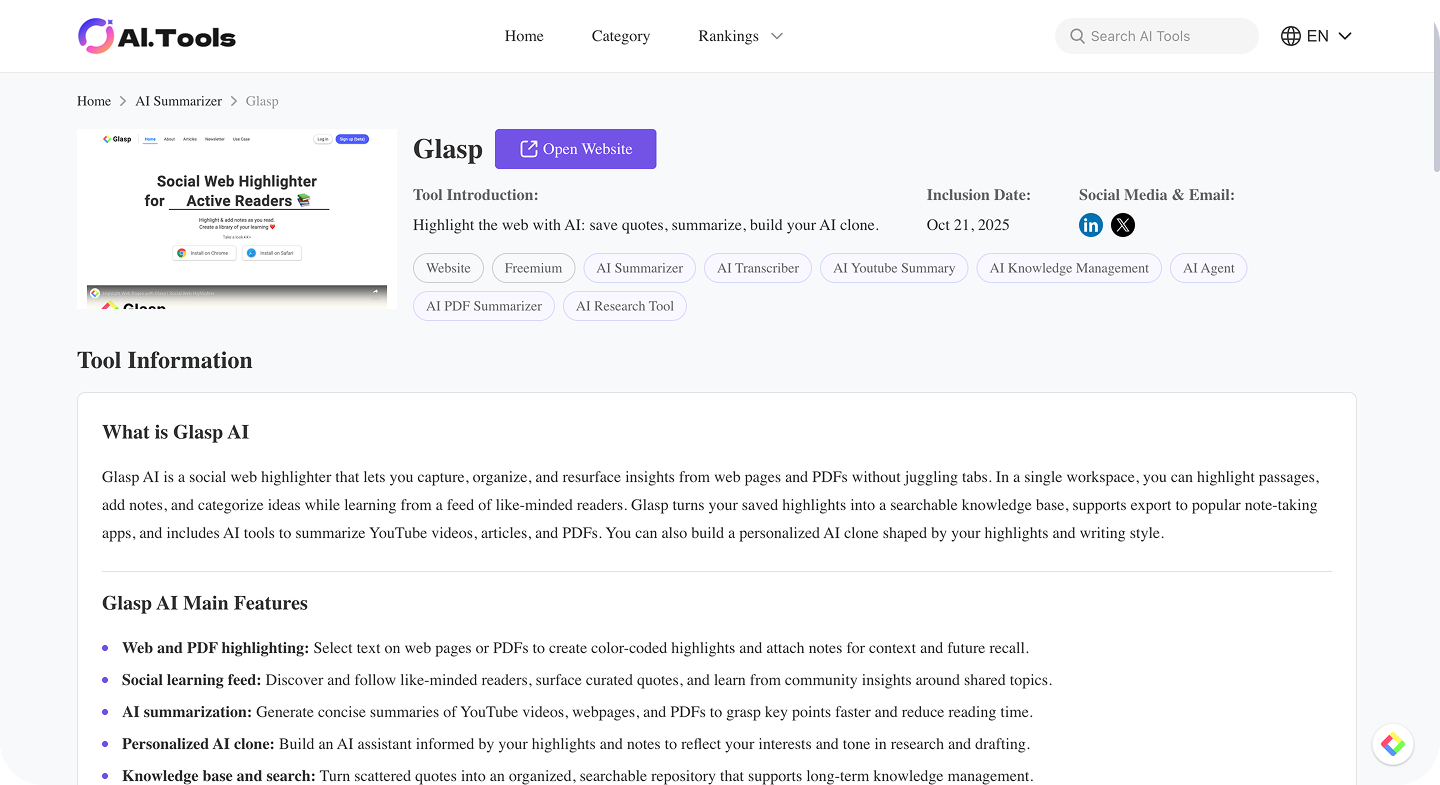Click the Tool Introduction label
Viewport: 1440px width, 785px height.
pyautogui.click(x=476, y=195)
